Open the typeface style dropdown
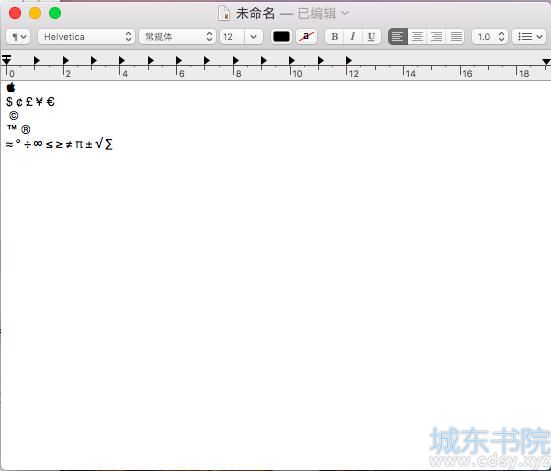This screenshot has width=551, height=471. 177,37
